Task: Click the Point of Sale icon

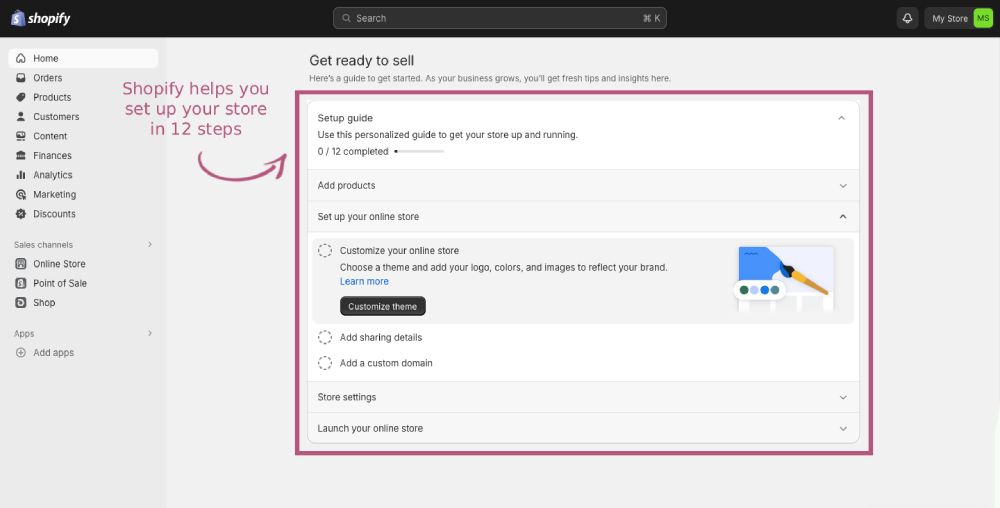Action: [21, 283]
